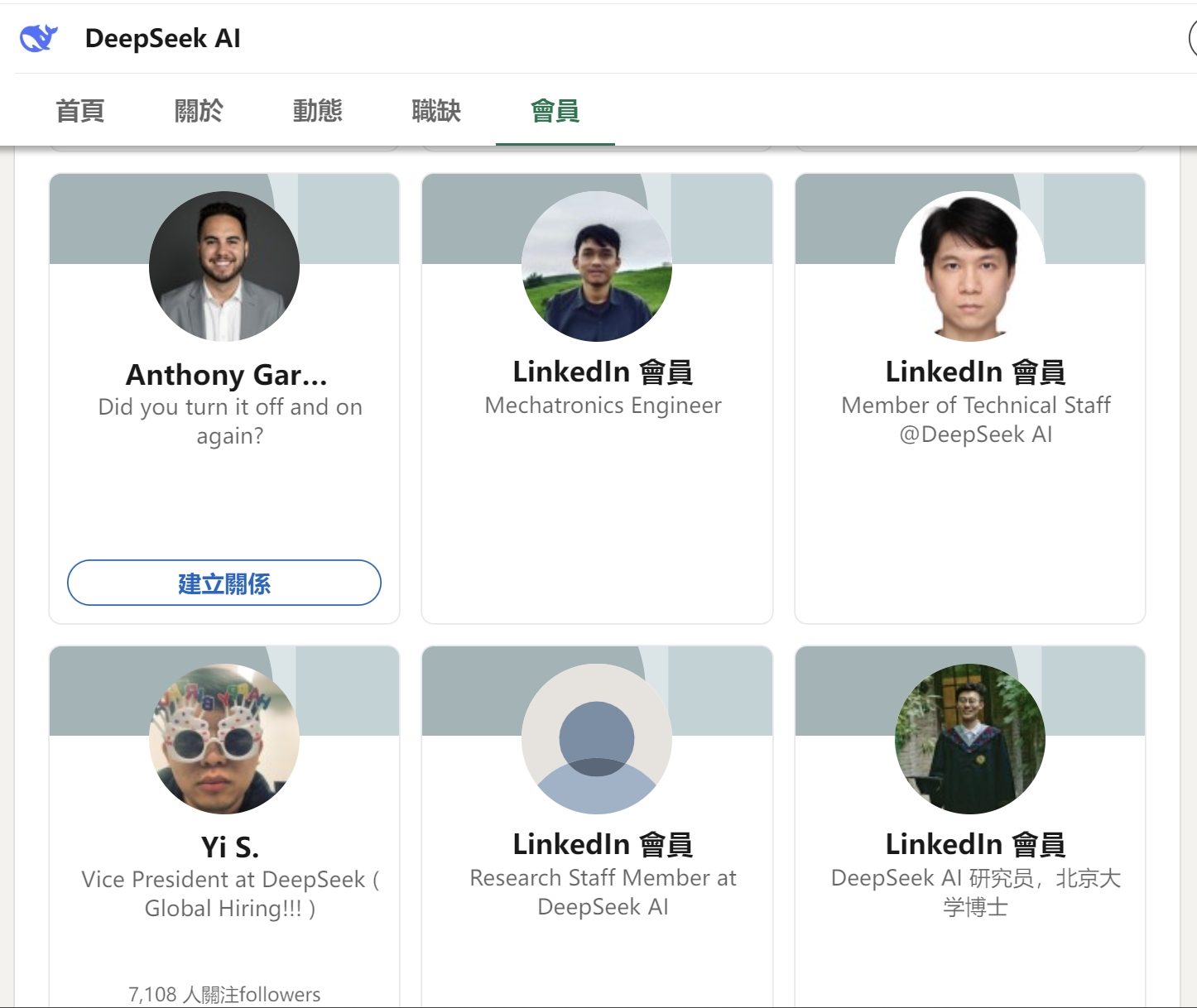Click the 建立關係 connect button
This screenshot has height=1008, width=1197.
click(224, 583)
